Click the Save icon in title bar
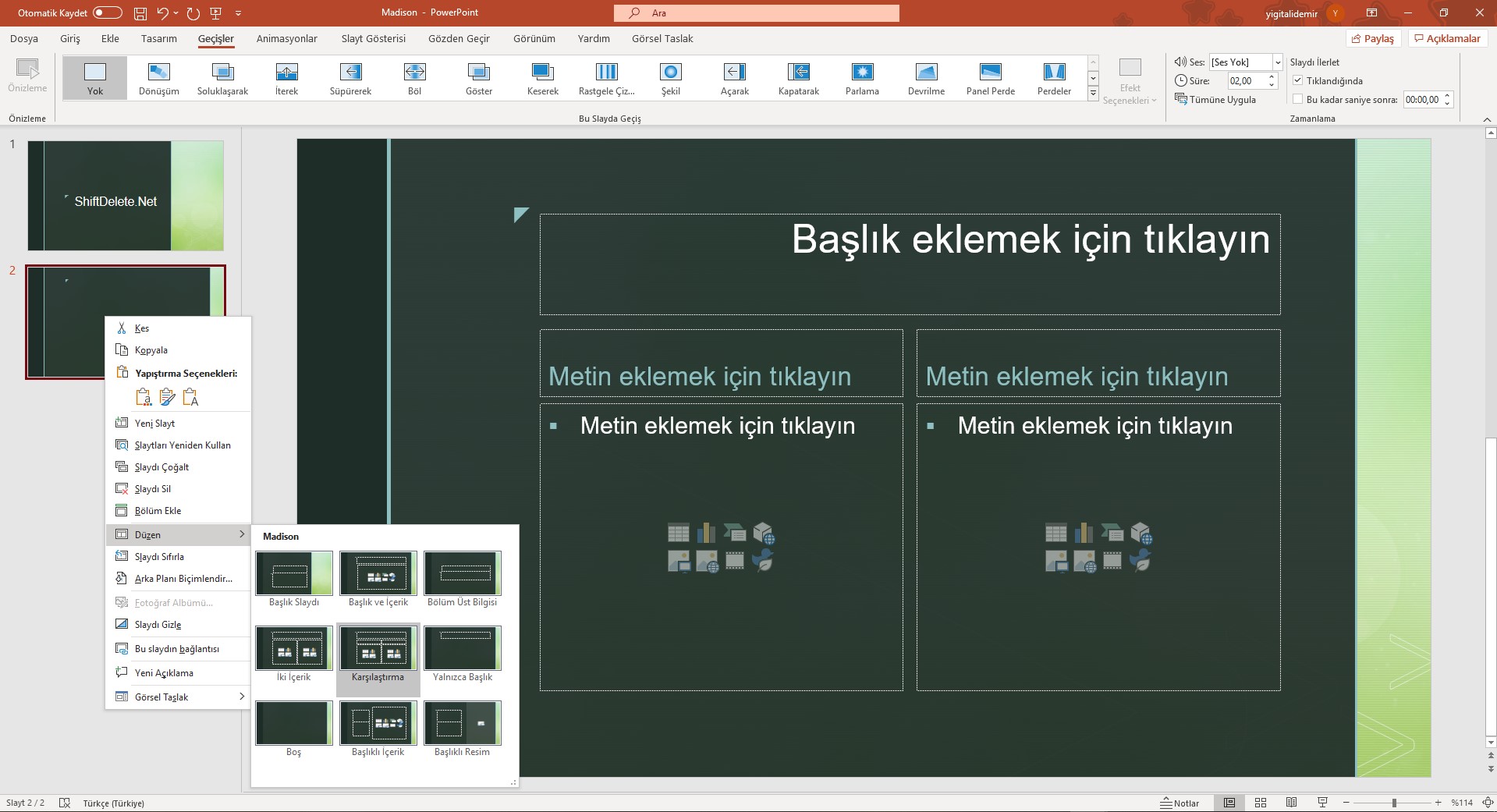The height and width of the screenshot is (812, 1497). pyautogui.click(x=140, y=13)
